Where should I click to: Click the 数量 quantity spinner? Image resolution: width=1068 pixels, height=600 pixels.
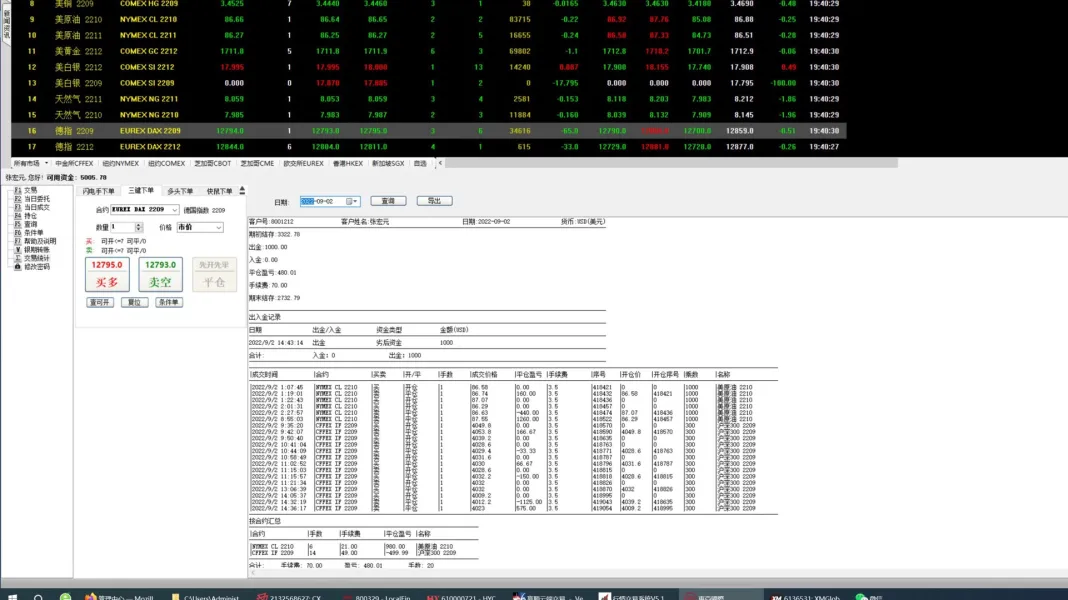[138, 227]
